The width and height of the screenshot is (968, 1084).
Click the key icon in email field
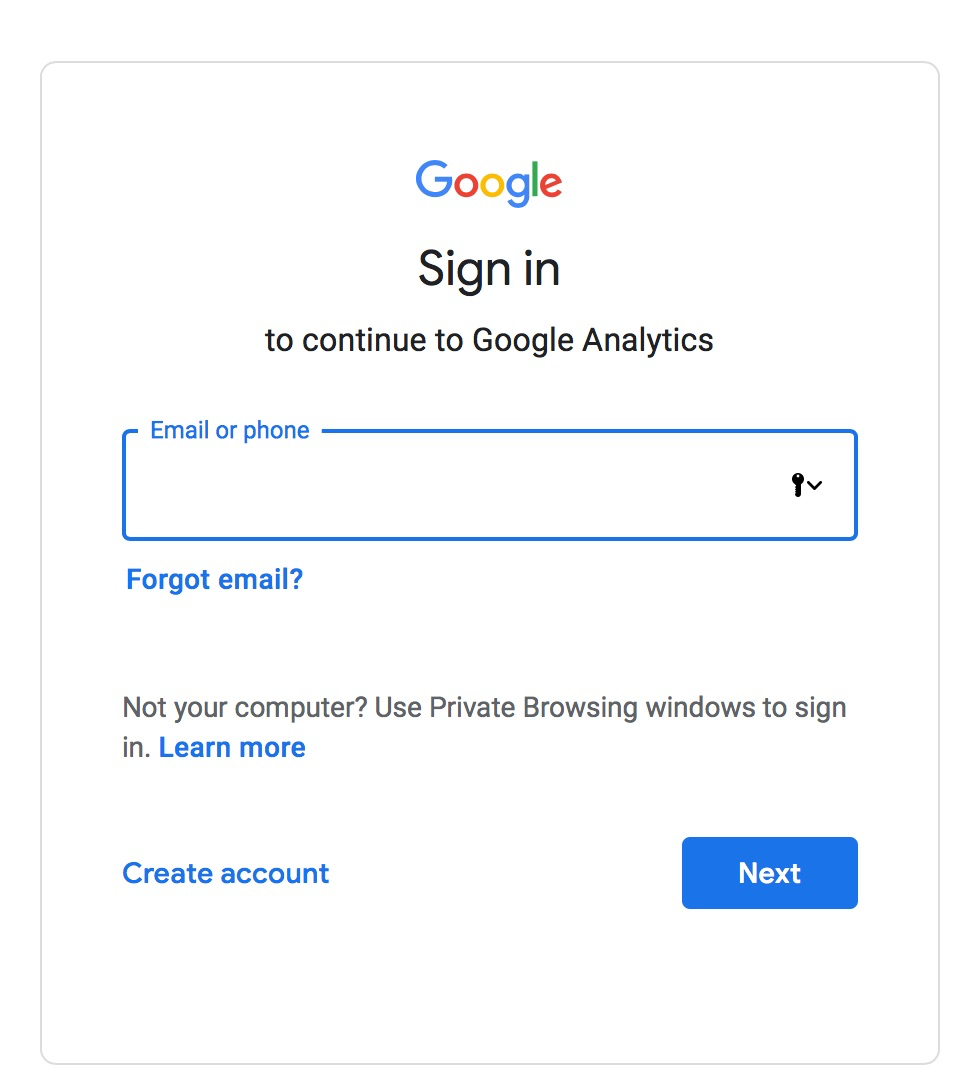coord(797,485)
